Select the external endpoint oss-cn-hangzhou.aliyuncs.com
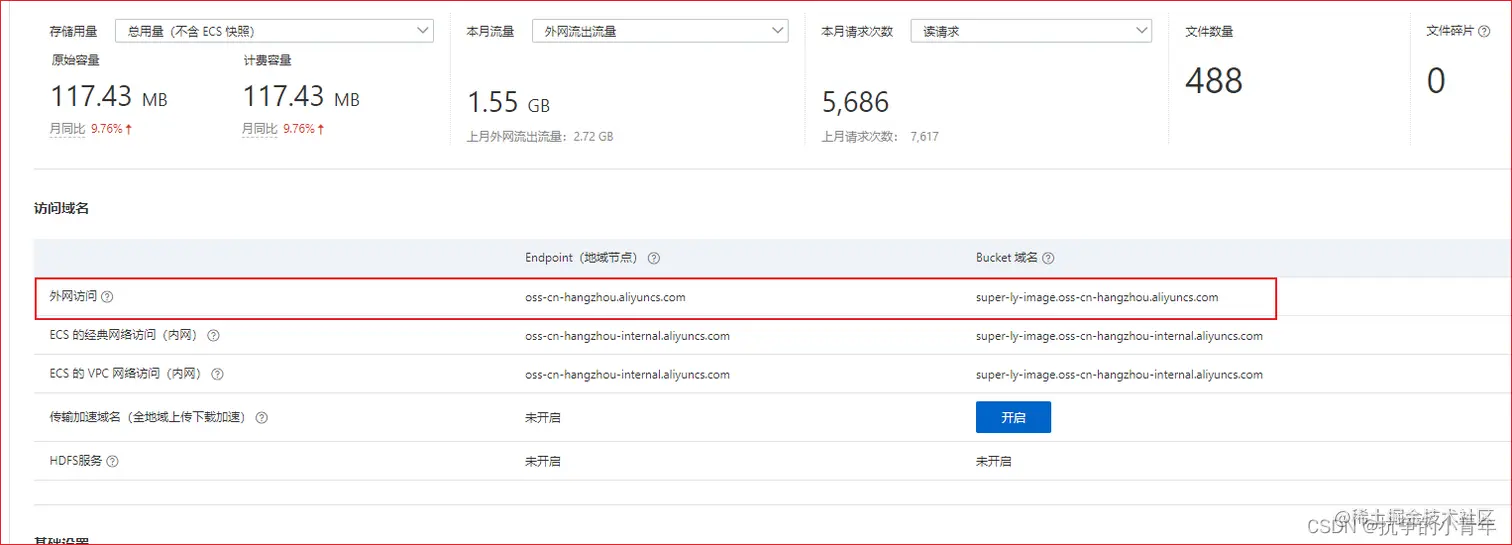This screenshot has height=545, width=1512. click(x=605, y=297)
